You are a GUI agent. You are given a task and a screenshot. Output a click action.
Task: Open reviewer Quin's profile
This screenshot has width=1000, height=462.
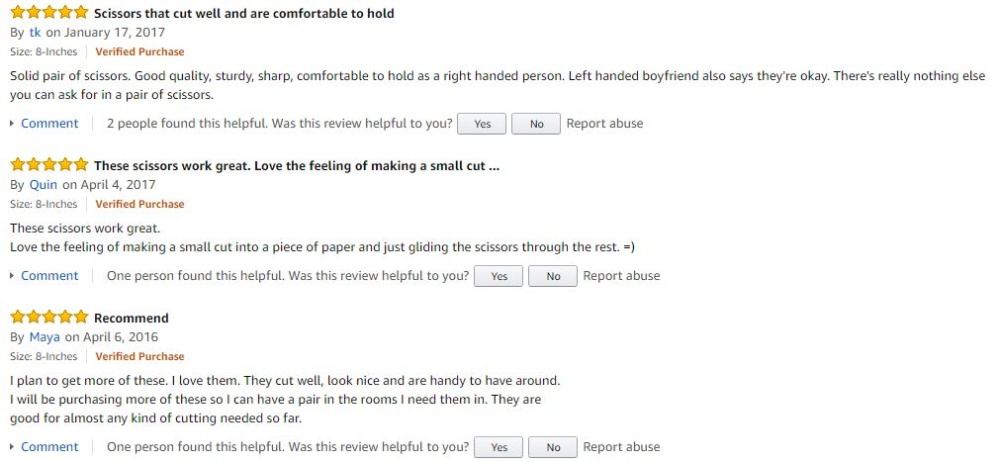pyautogui.click(x=44, y=184)
